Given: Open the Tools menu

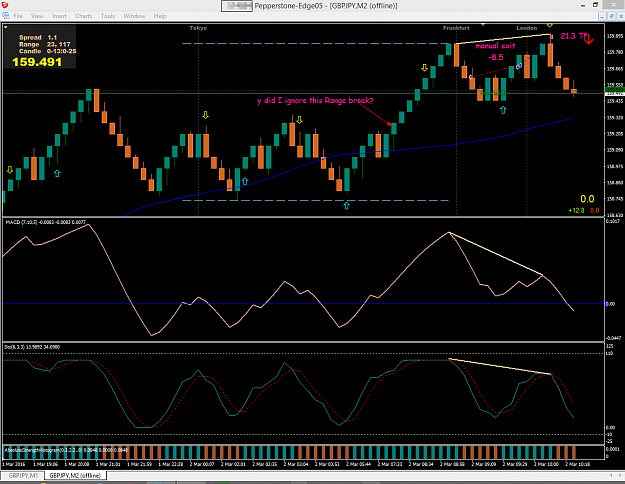Looking at the screenshot, I should point(108,16).
